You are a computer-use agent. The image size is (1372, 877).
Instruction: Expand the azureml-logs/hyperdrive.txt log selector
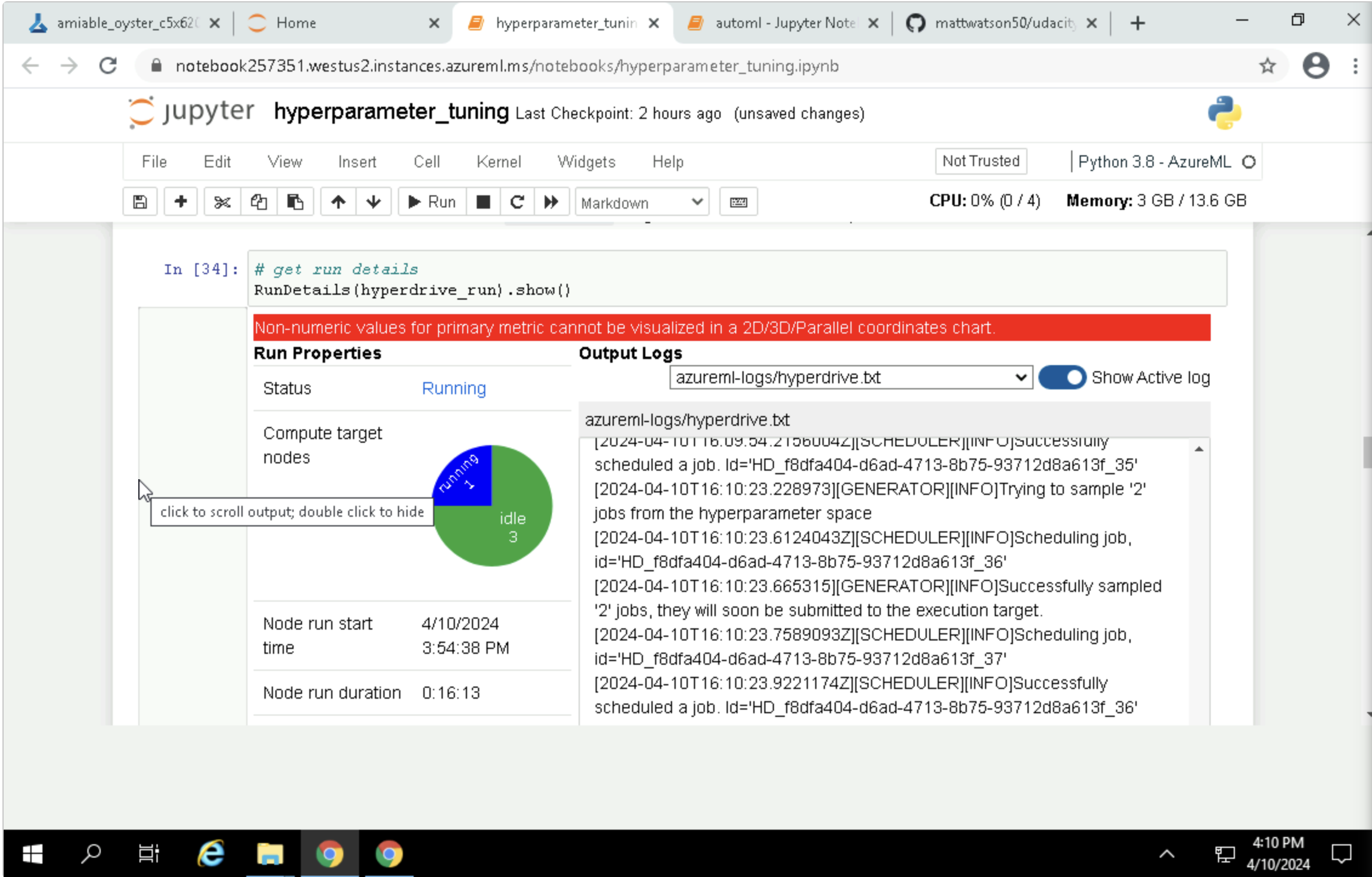coord(850,377)
